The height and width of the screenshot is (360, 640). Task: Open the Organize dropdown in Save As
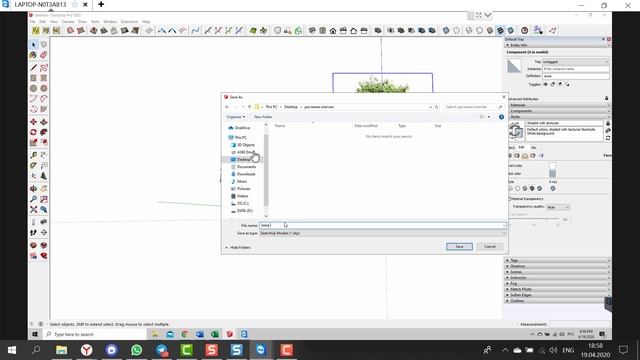pos(236,117)
